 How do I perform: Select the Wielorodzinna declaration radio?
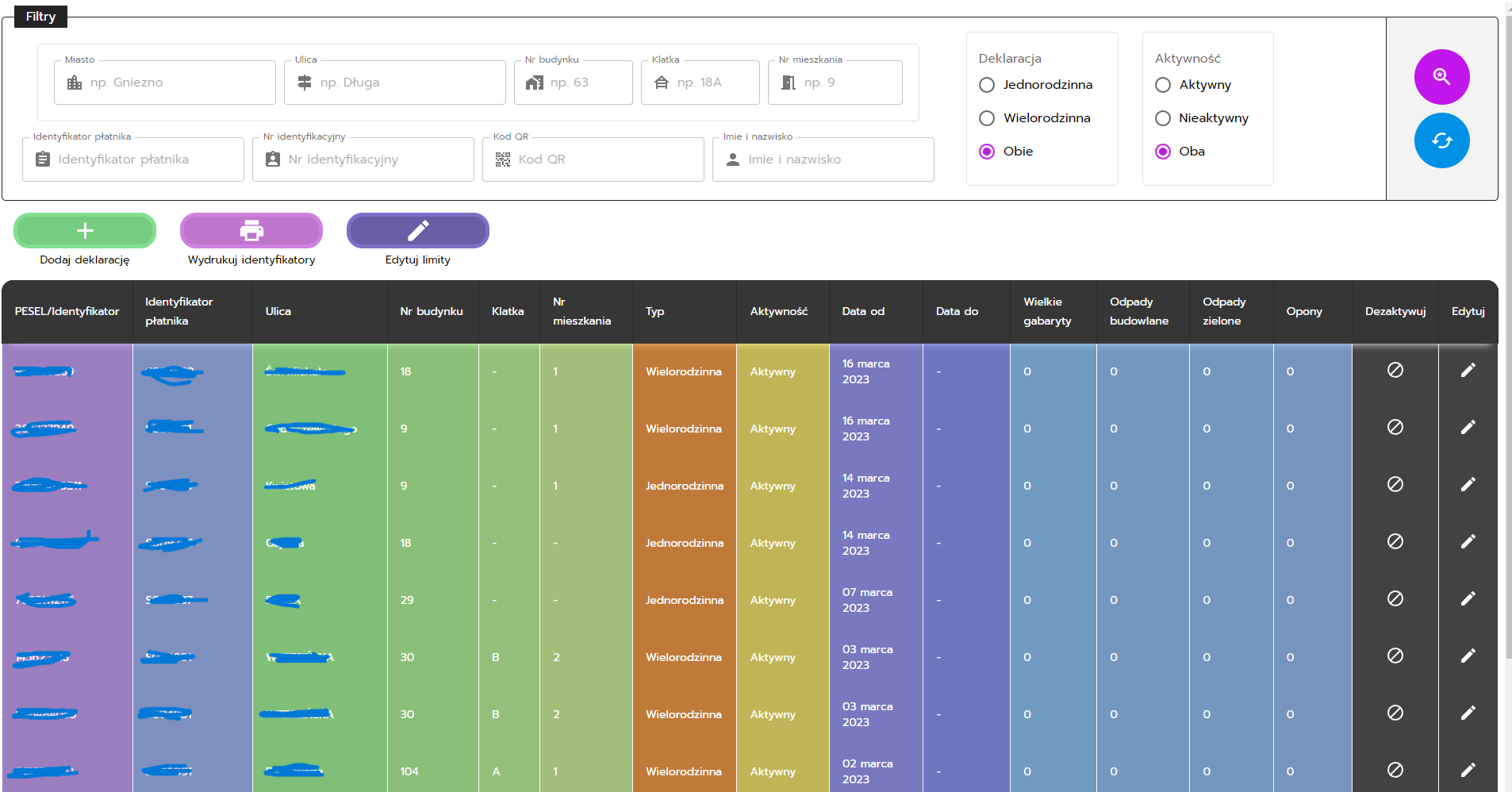(987, 118)
